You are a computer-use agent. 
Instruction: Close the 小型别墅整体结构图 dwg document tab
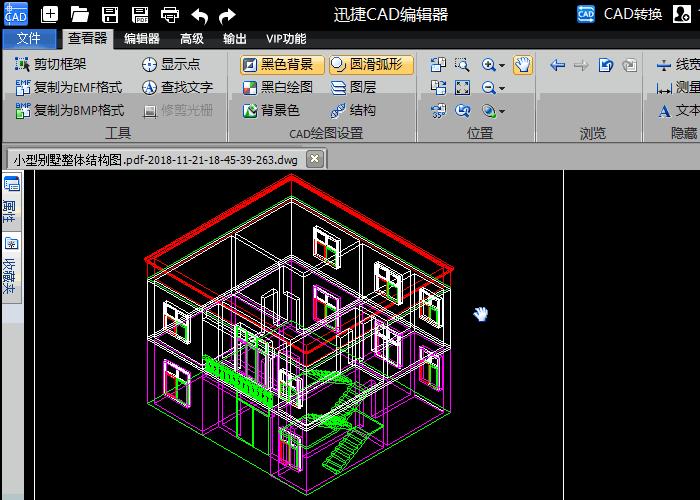pyautogui.click(x=314, y=158)
